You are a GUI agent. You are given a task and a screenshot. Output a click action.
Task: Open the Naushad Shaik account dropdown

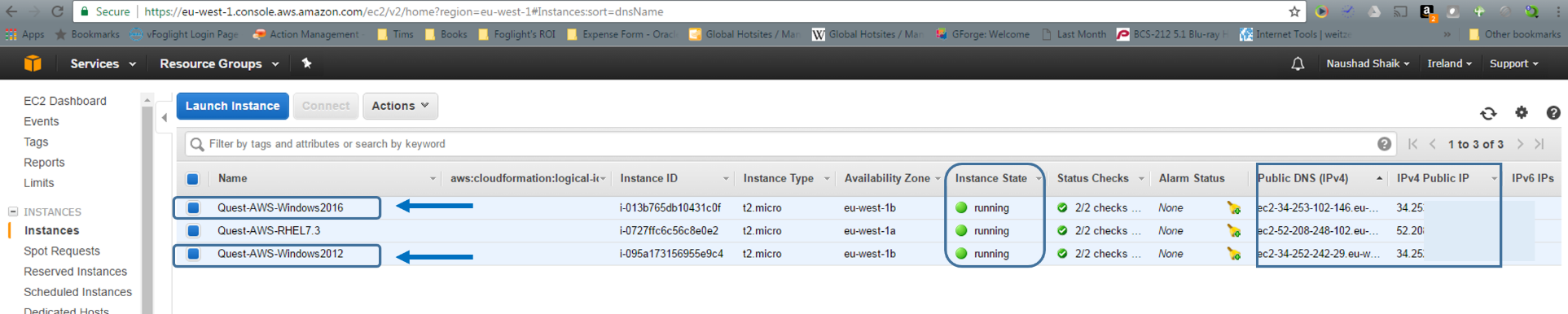(1368, 63)
